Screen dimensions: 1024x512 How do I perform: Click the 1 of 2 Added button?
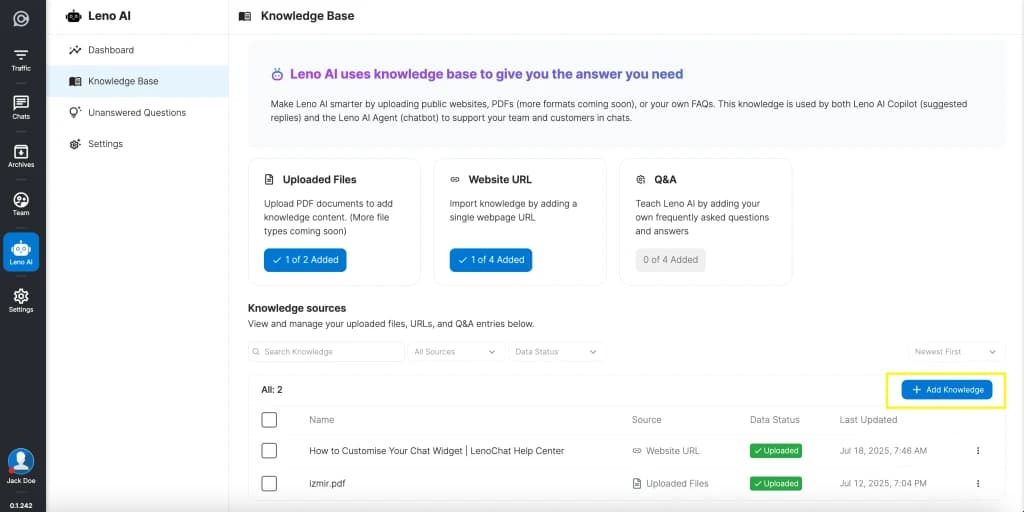(305, 260)
